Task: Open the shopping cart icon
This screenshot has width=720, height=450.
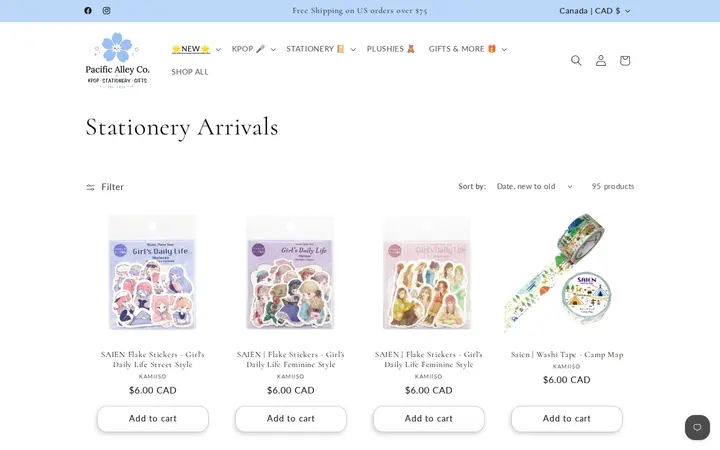Action: [624, 60]
